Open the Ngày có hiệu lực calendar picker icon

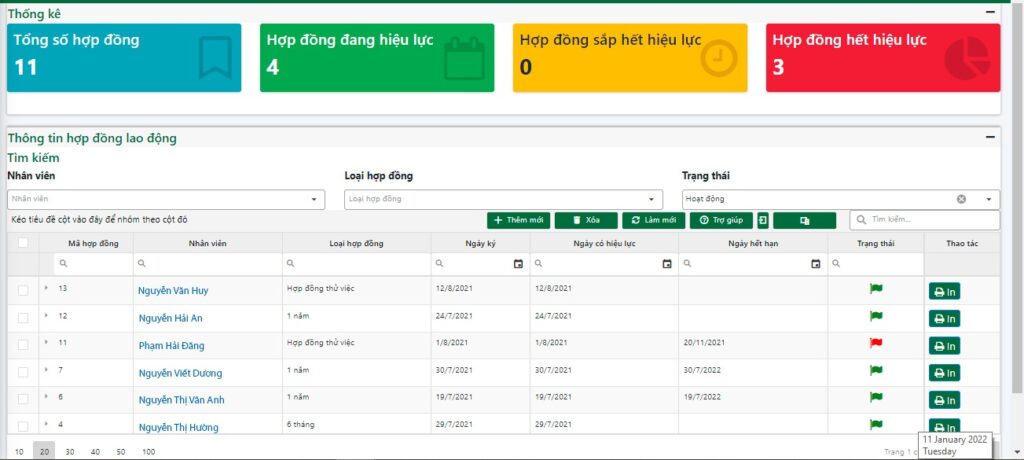pos(667,264)
